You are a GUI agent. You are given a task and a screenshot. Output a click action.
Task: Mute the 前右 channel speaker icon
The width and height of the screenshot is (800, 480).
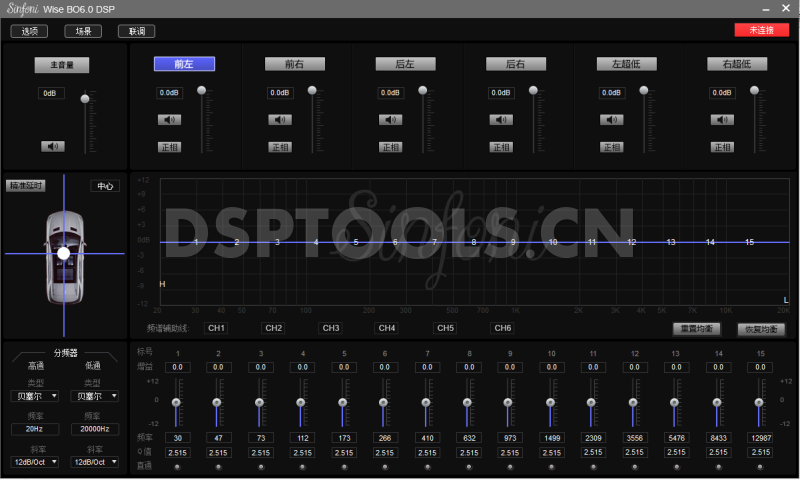280,120
